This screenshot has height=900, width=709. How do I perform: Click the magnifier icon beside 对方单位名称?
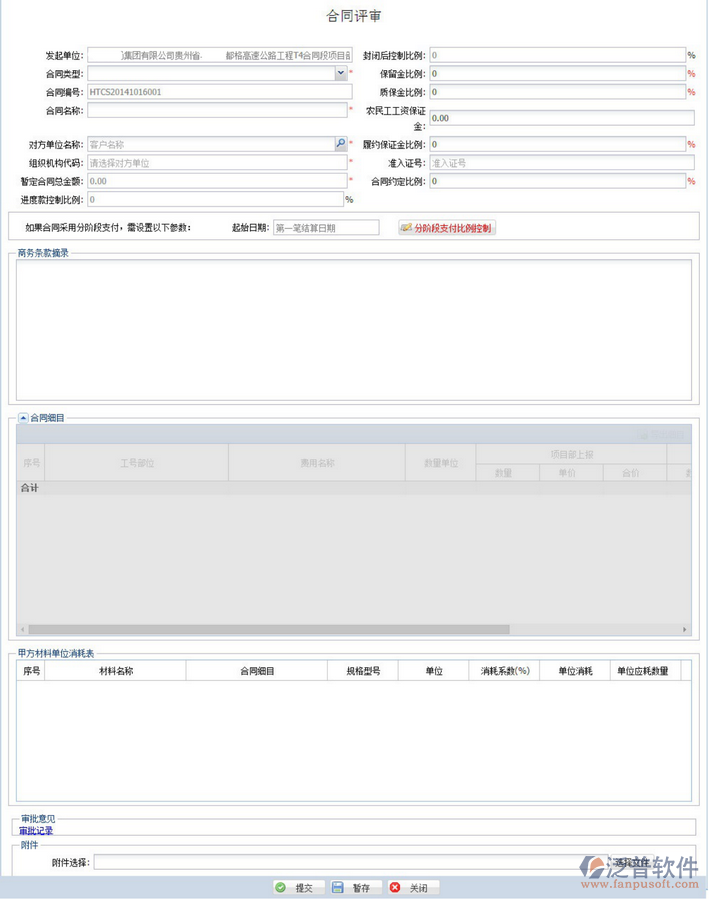pos(341,144)
